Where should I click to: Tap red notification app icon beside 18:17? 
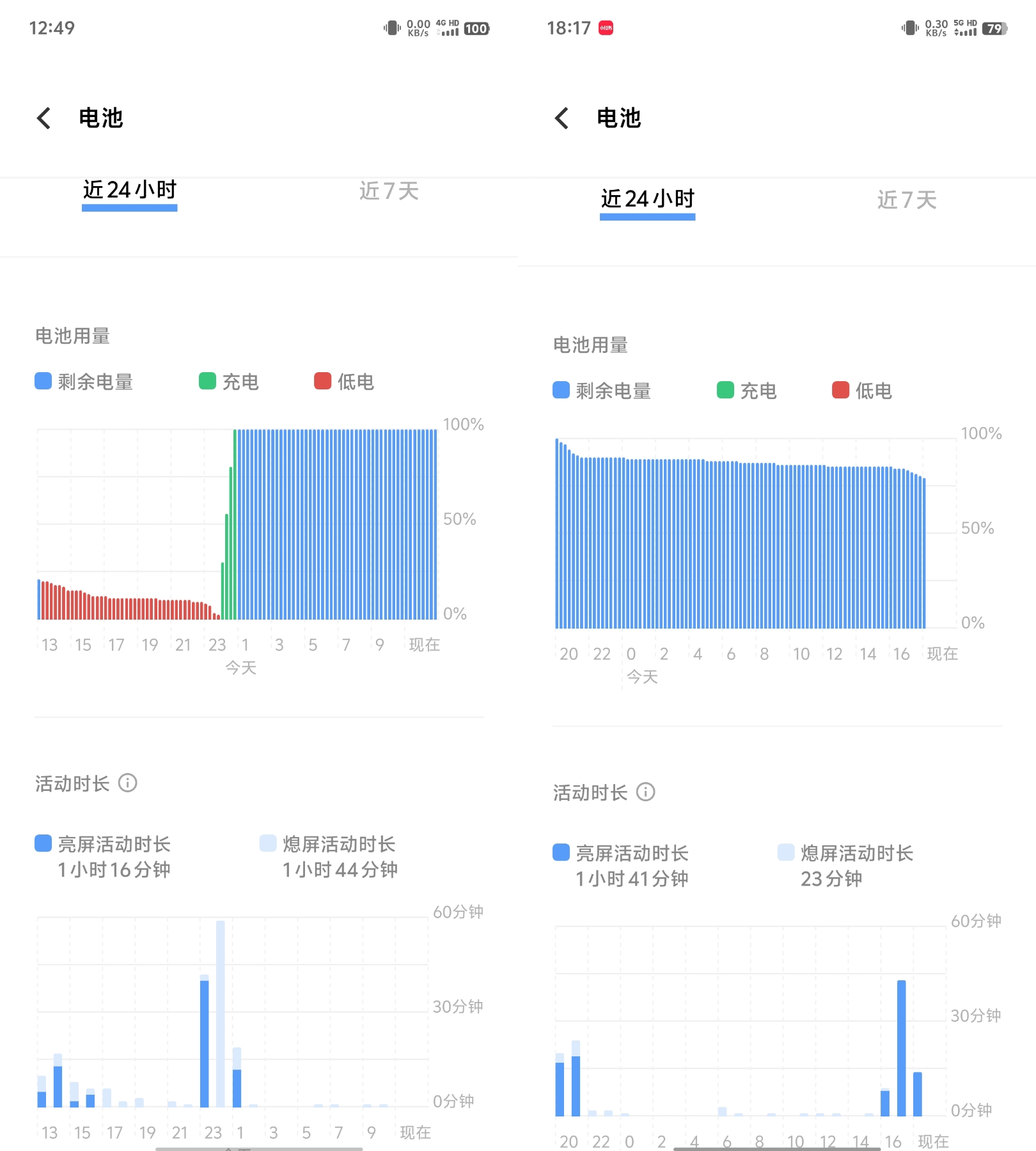[x=606, y=27]
